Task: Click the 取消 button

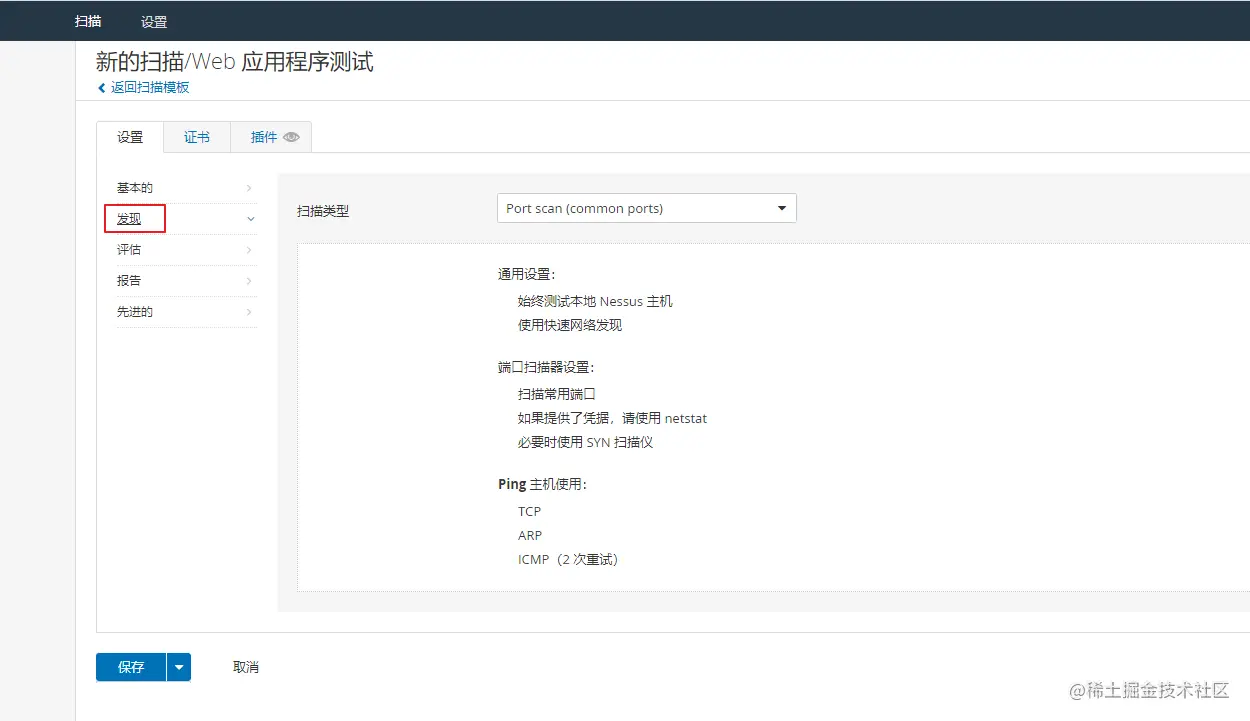Action: pyautogui.click(x=246, y=667)
